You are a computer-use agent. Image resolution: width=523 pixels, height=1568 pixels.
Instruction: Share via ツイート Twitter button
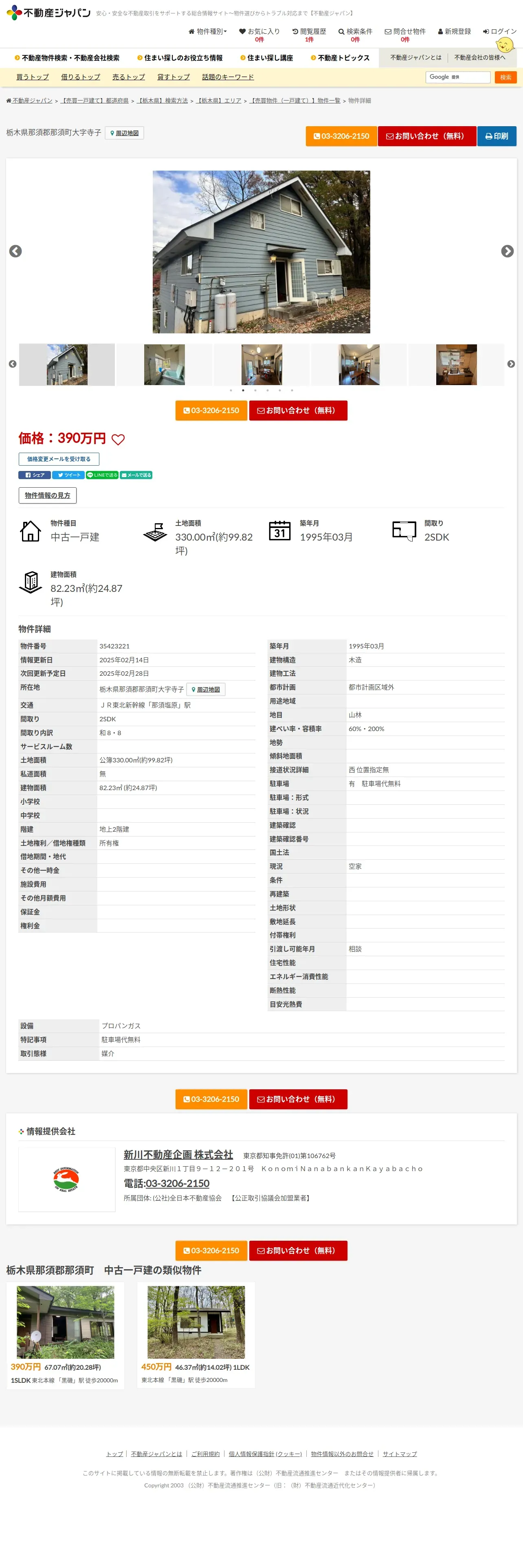coord(68,475)
